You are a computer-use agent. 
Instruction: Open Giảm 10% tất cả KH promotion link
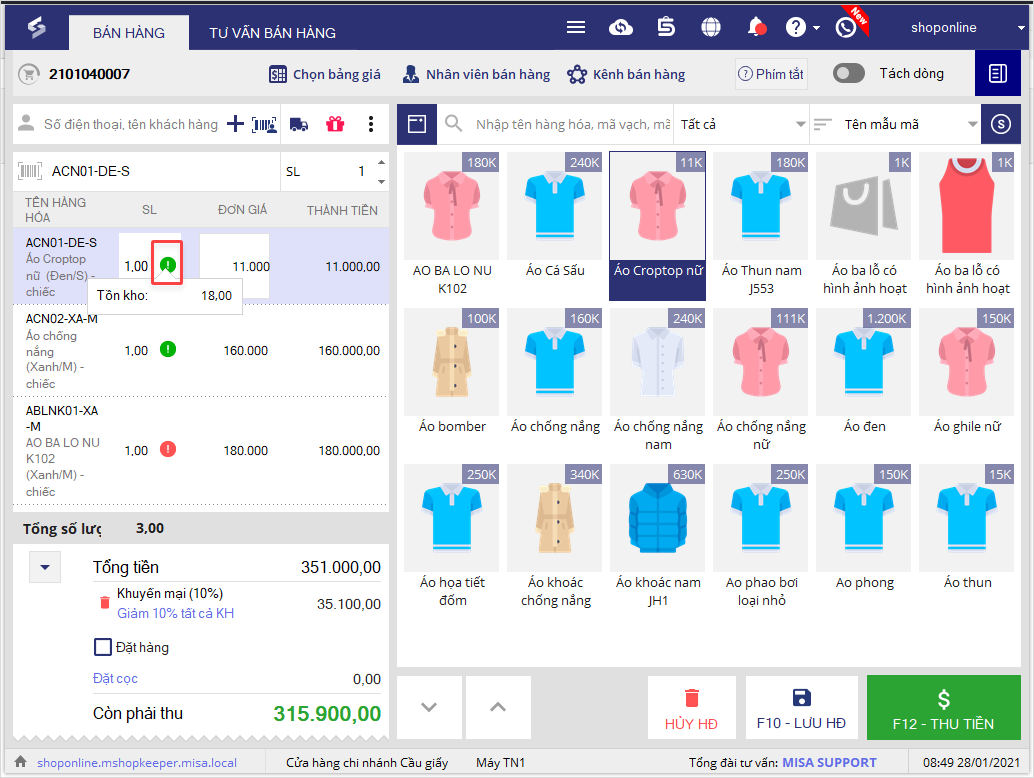[175, 613]
